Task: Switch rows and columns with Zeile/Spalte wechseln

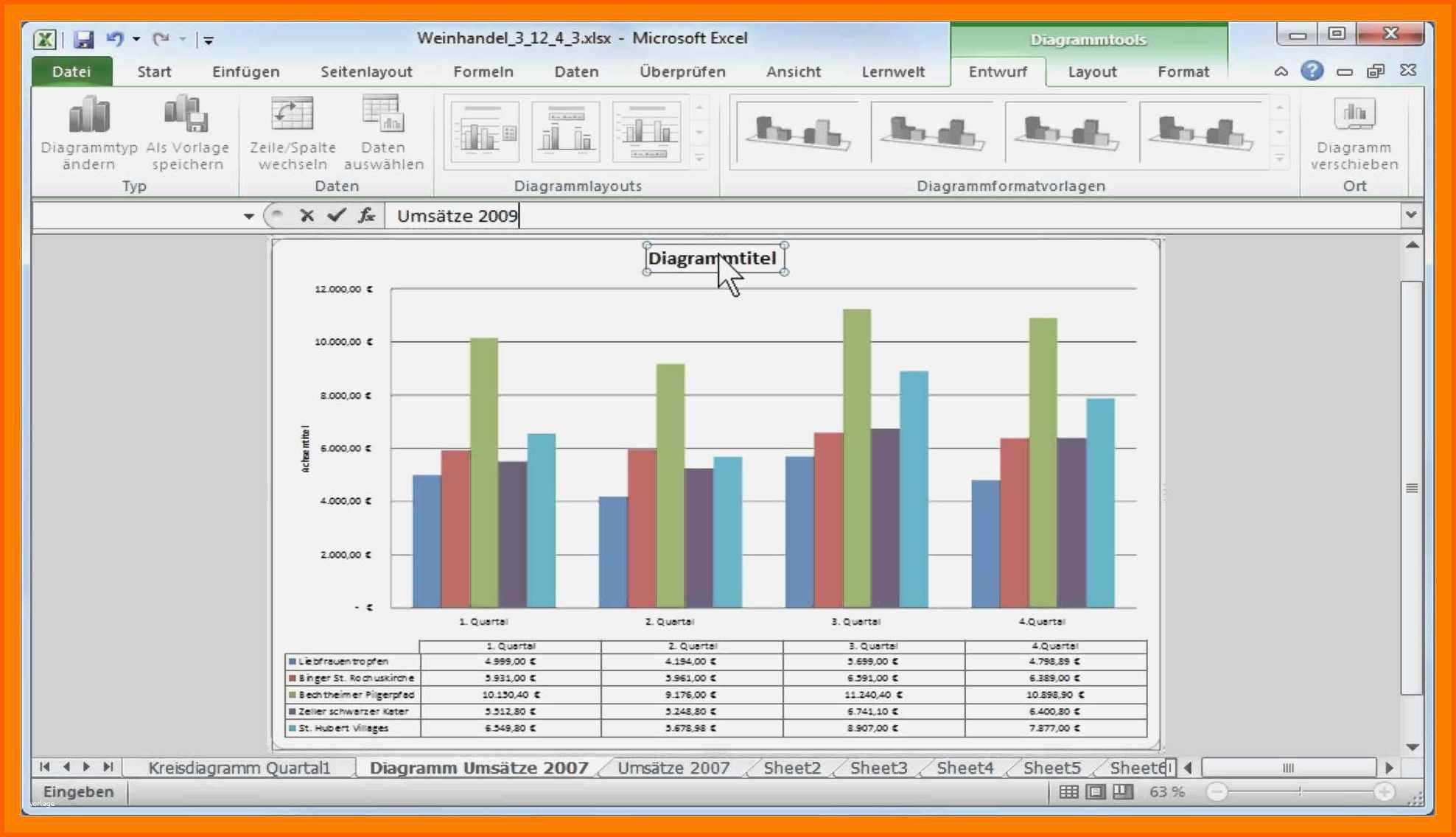Action: coord(293,133)
